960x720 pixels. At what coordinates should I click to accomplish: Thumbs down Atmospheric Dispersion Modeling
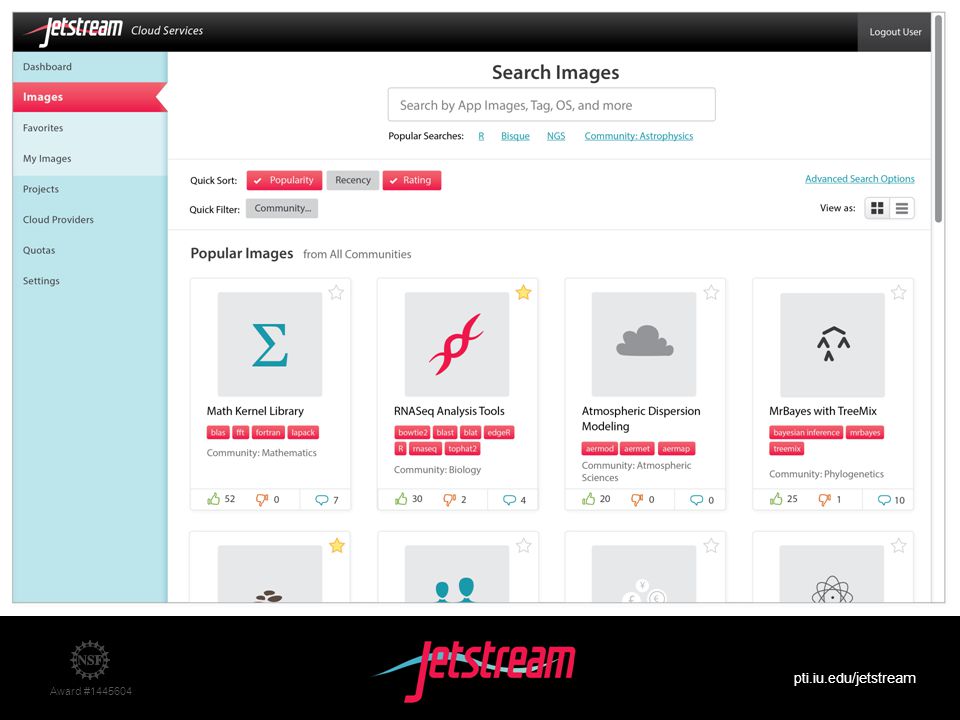coord(637,500)
